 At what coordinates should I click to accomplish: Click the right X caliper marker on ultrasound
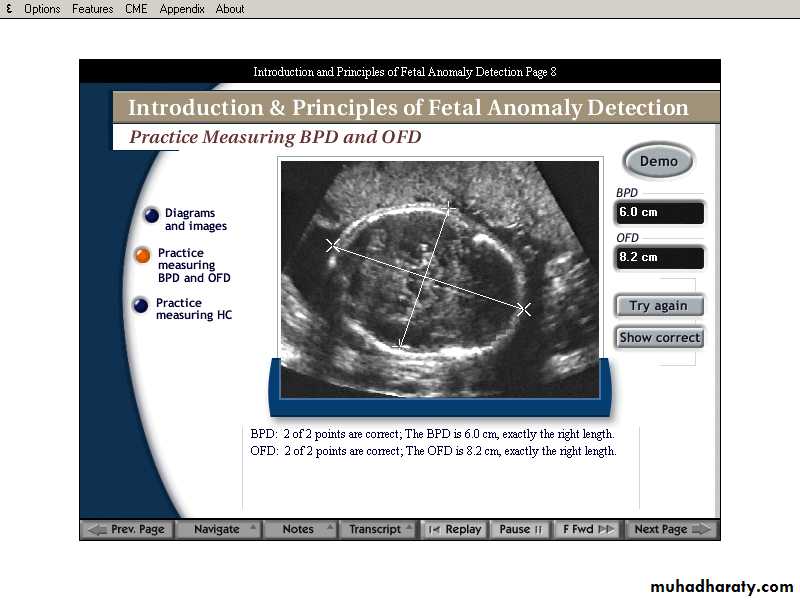coord(523,309)
